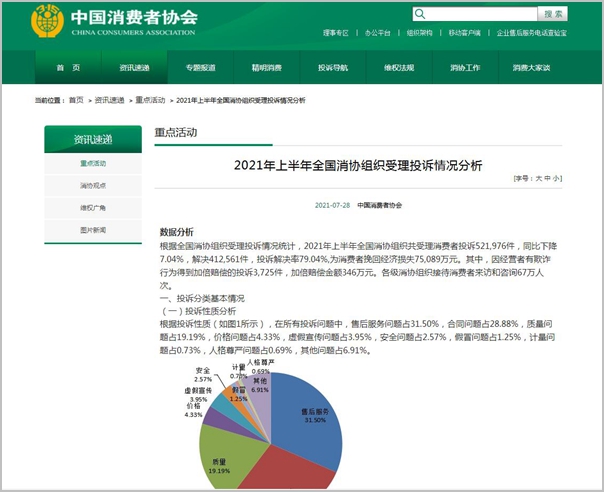This screenshot has height=492, width=604.
Task: Open 企业售后服务电话查验宝 link
Action: tap(531, 32)
